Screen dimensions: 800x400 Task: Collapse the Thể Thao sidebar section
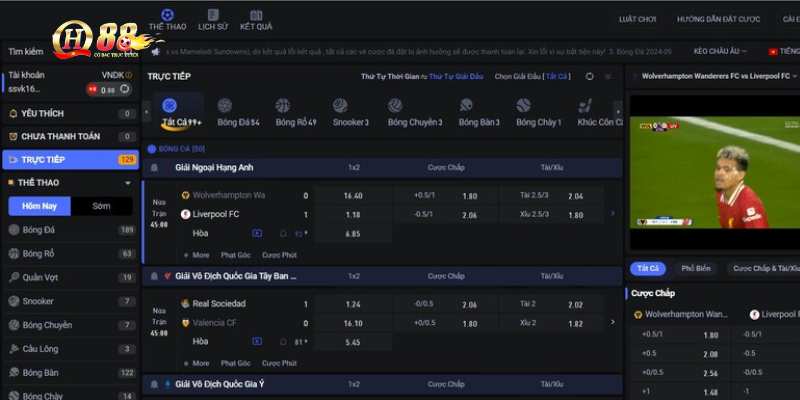pyautogui.click(x=128, y=183)
